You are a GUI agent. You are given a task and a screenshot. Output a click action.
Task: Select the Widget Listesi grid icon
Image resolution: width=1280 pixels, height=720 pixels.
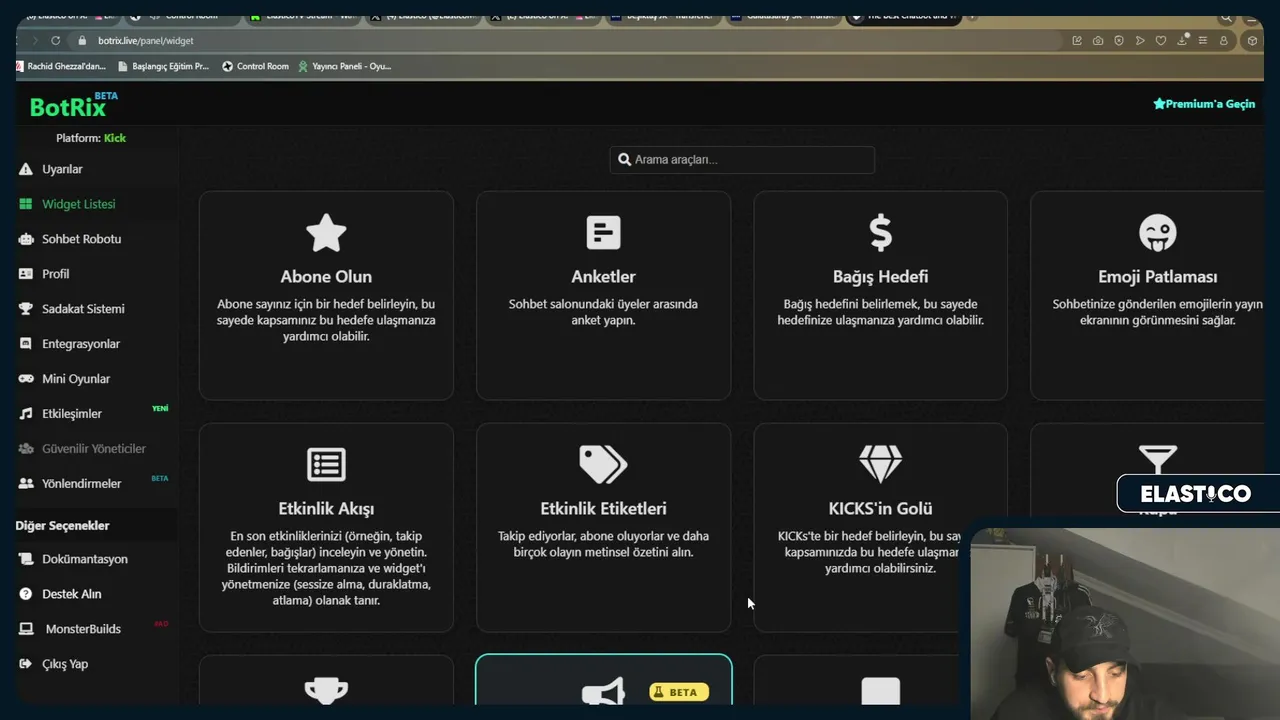pyautogui.click(x=26, y=204)
